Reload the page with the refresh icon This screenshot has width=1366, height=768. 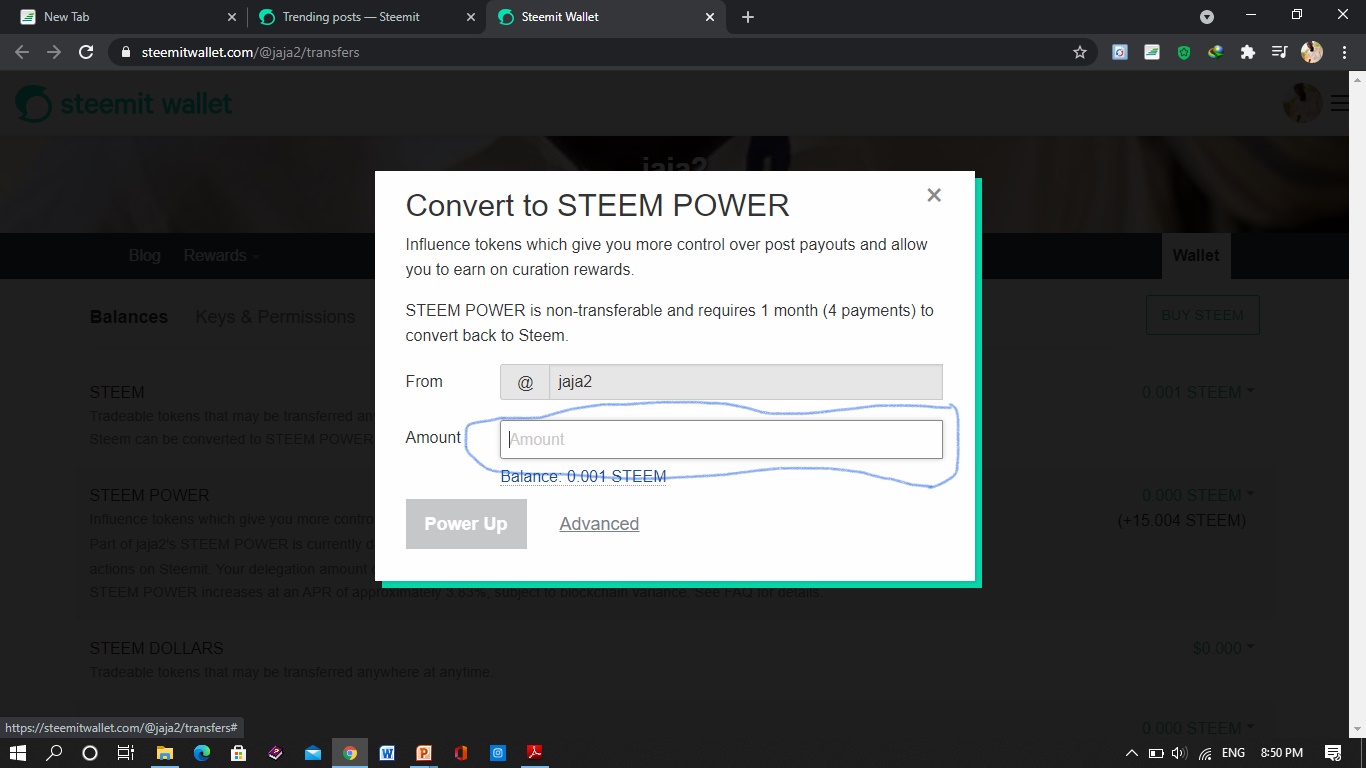pyautogui.click(x=86, y=52)
